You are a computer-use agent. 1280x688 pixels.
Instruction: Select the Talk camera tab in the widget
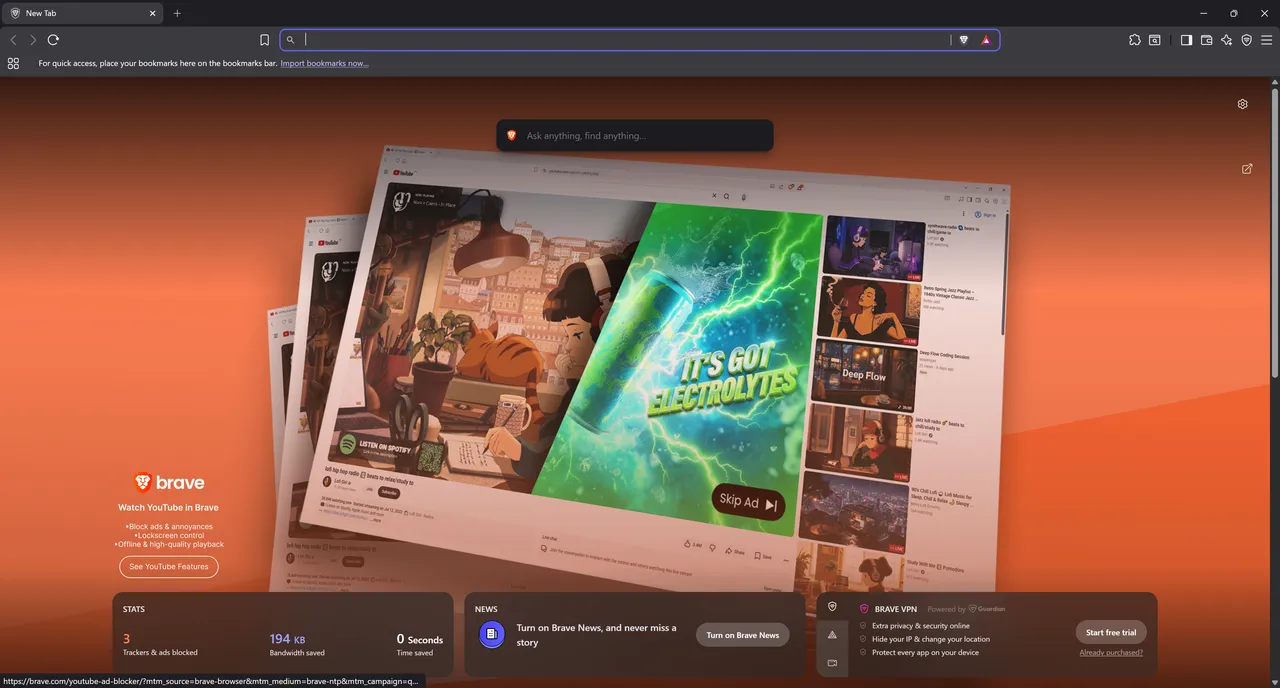[x=832, y=663]
